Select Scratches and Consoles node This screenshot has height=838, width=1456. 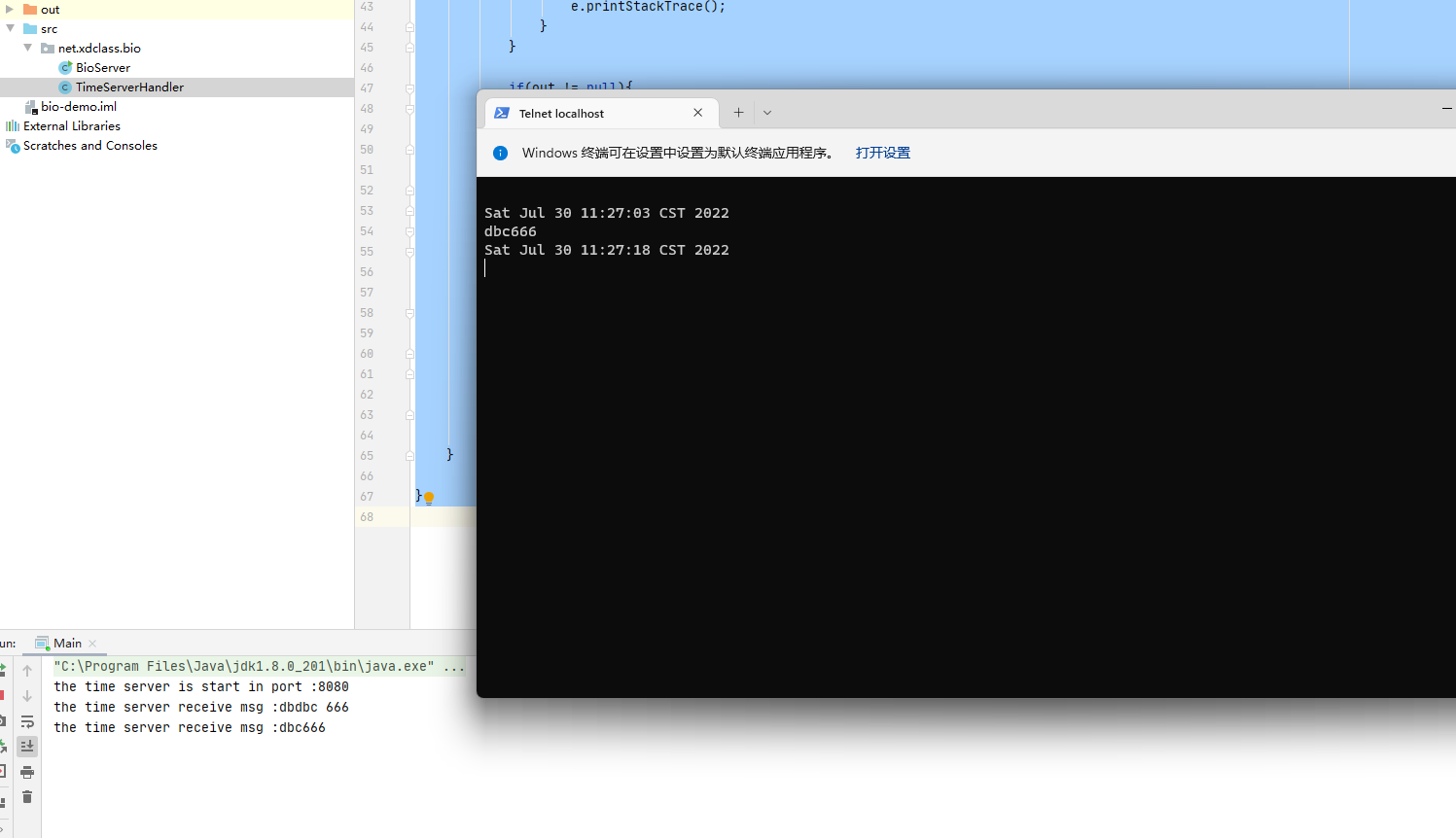click(x=90, y=146)
